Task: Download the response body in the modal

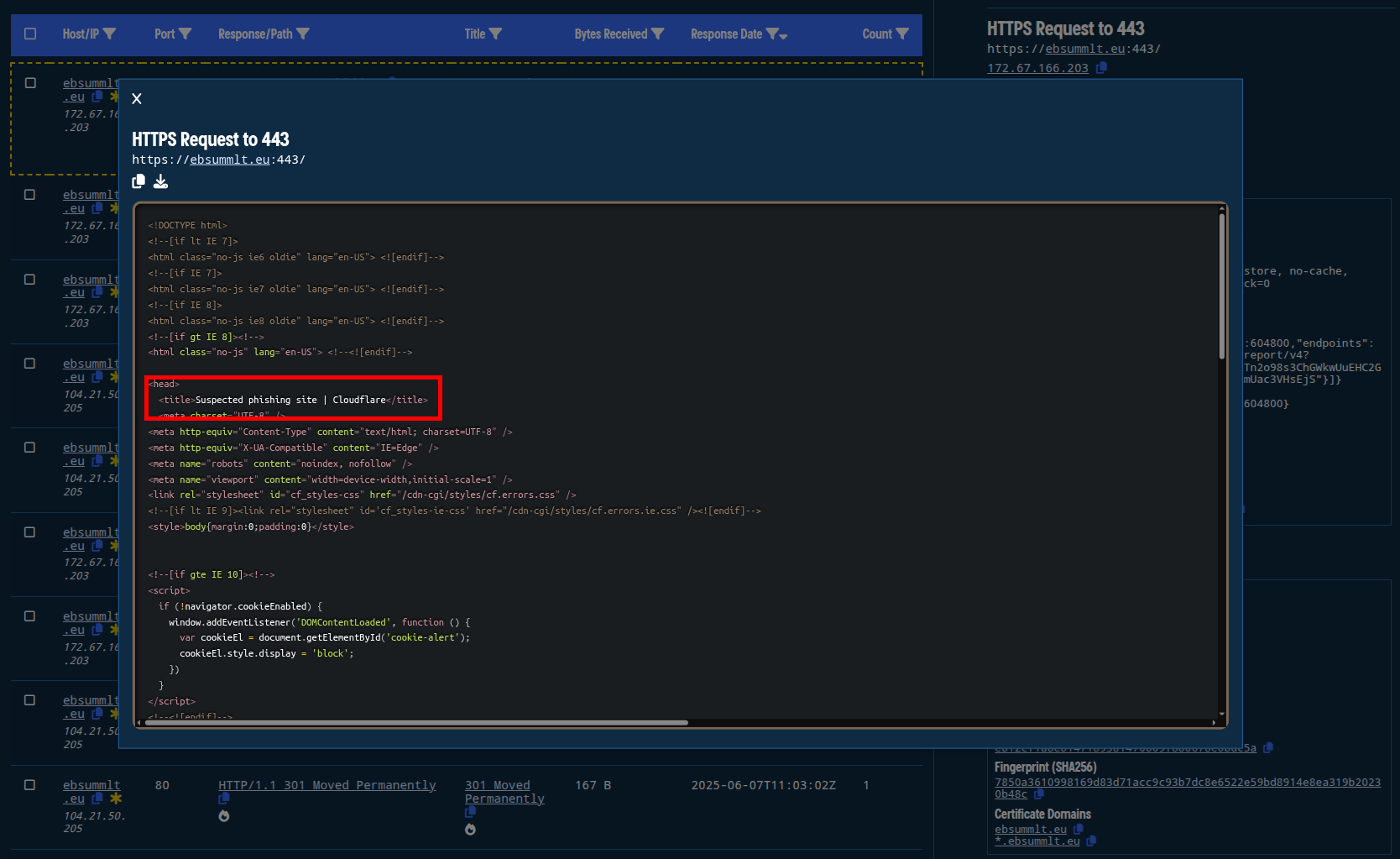Action: tap(160, 181)
